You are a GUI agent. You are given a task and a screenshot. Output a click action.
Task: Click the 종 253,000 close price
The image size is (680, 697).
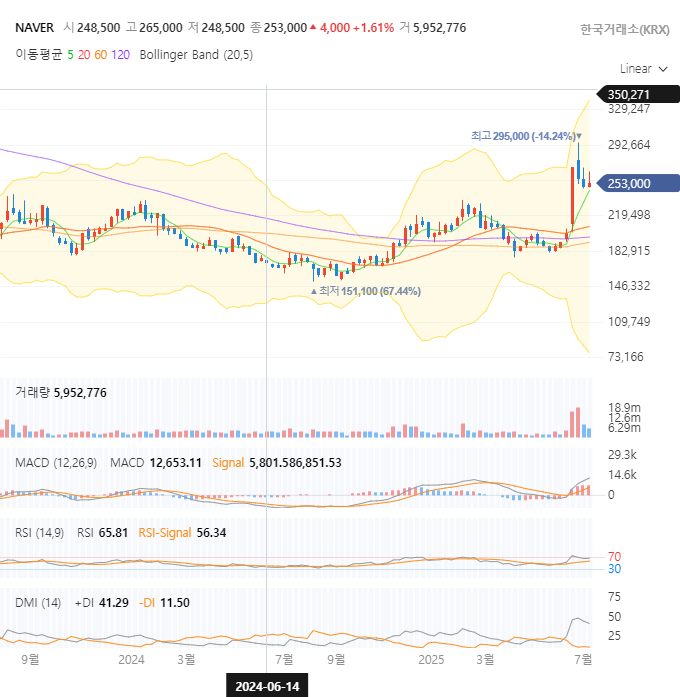[x=278, y=28]
